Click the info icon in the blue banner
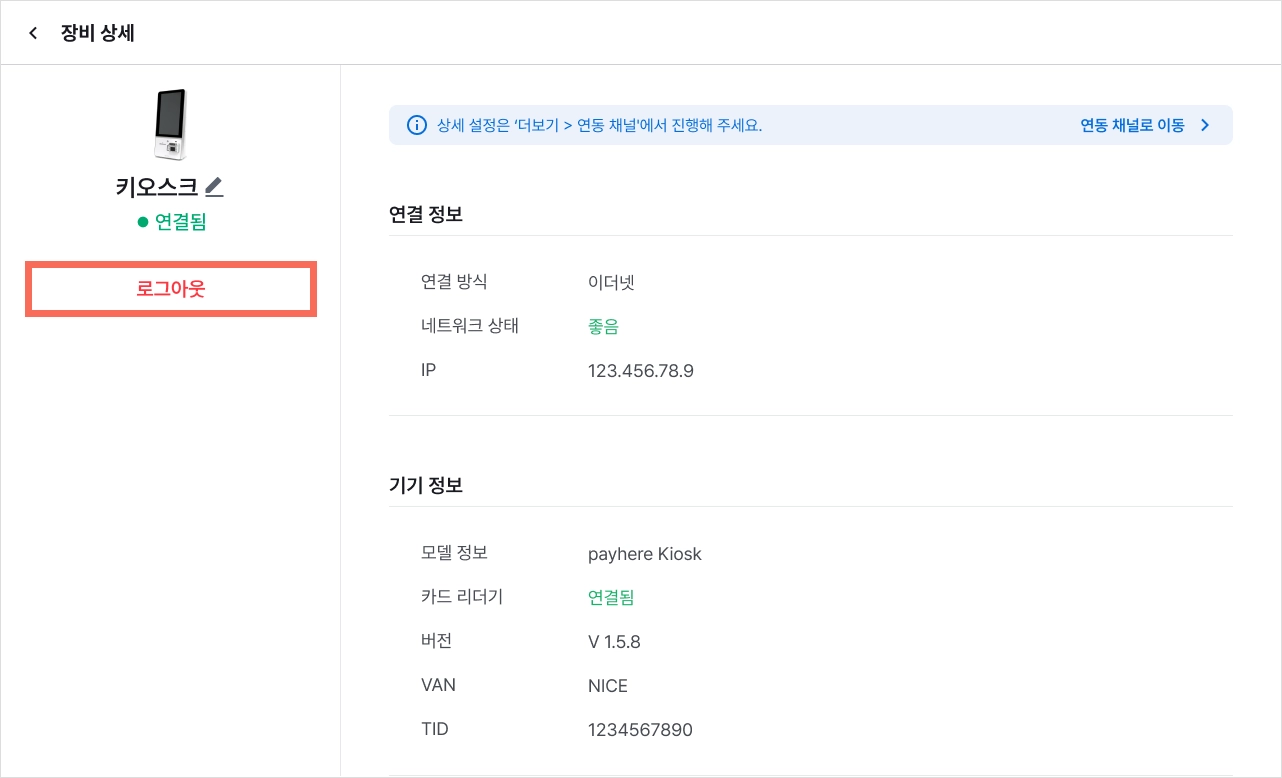1282x778 pixels. [x=416, y=125]
